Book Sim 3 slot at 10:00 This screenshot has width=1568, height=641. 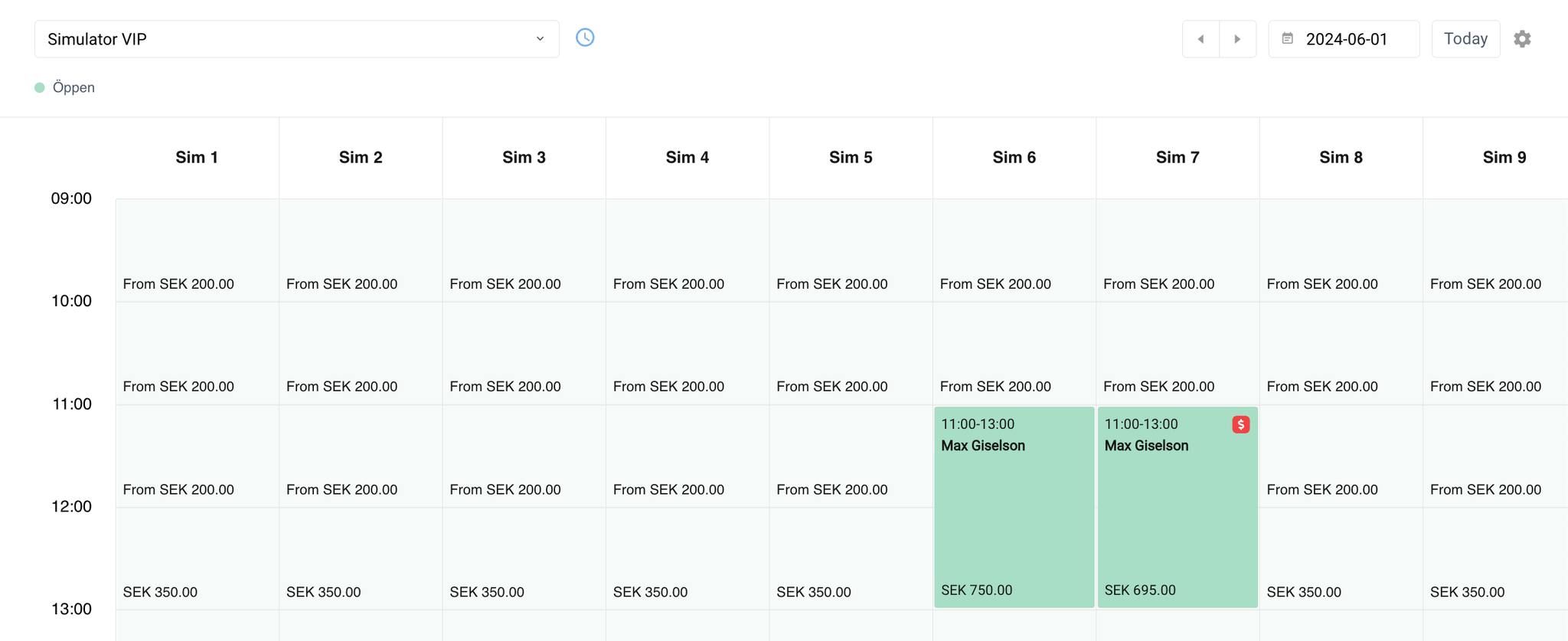point(524,353)
